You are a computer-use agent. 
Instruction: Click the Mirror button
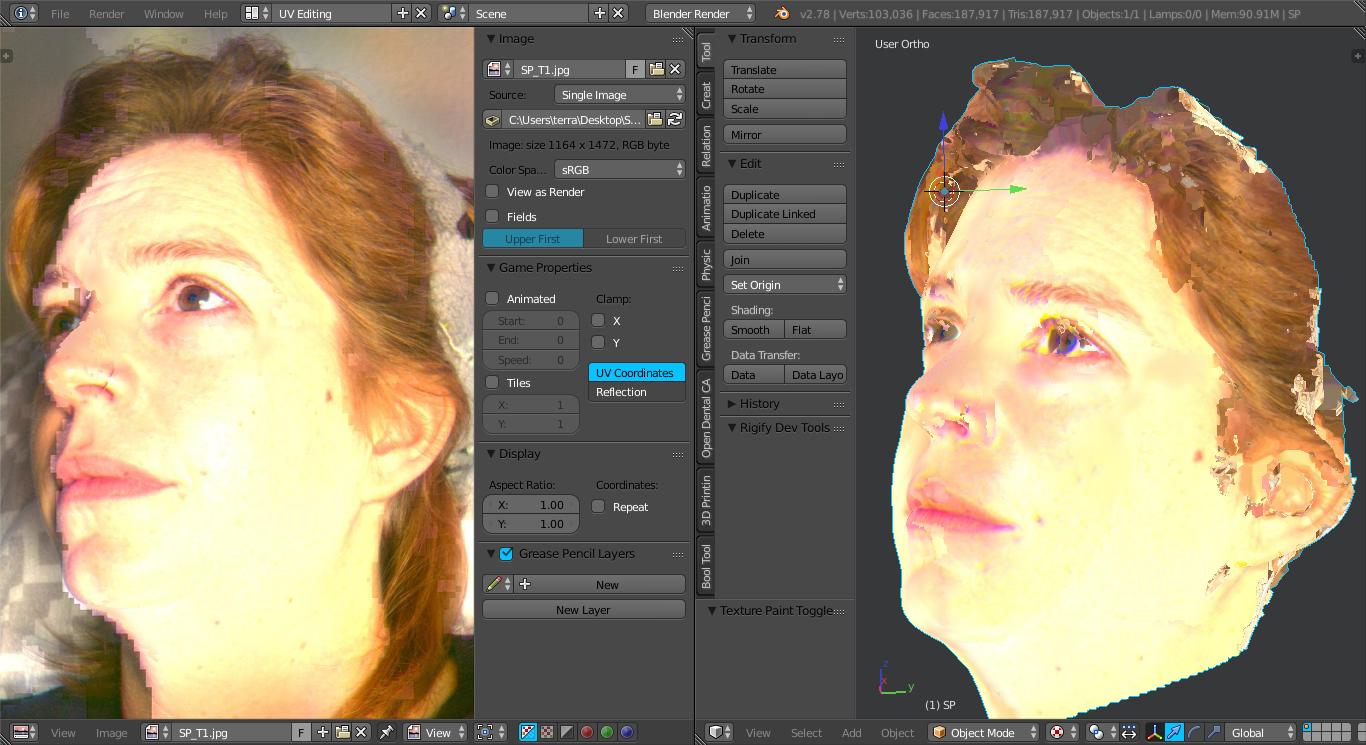coord(785,134)
